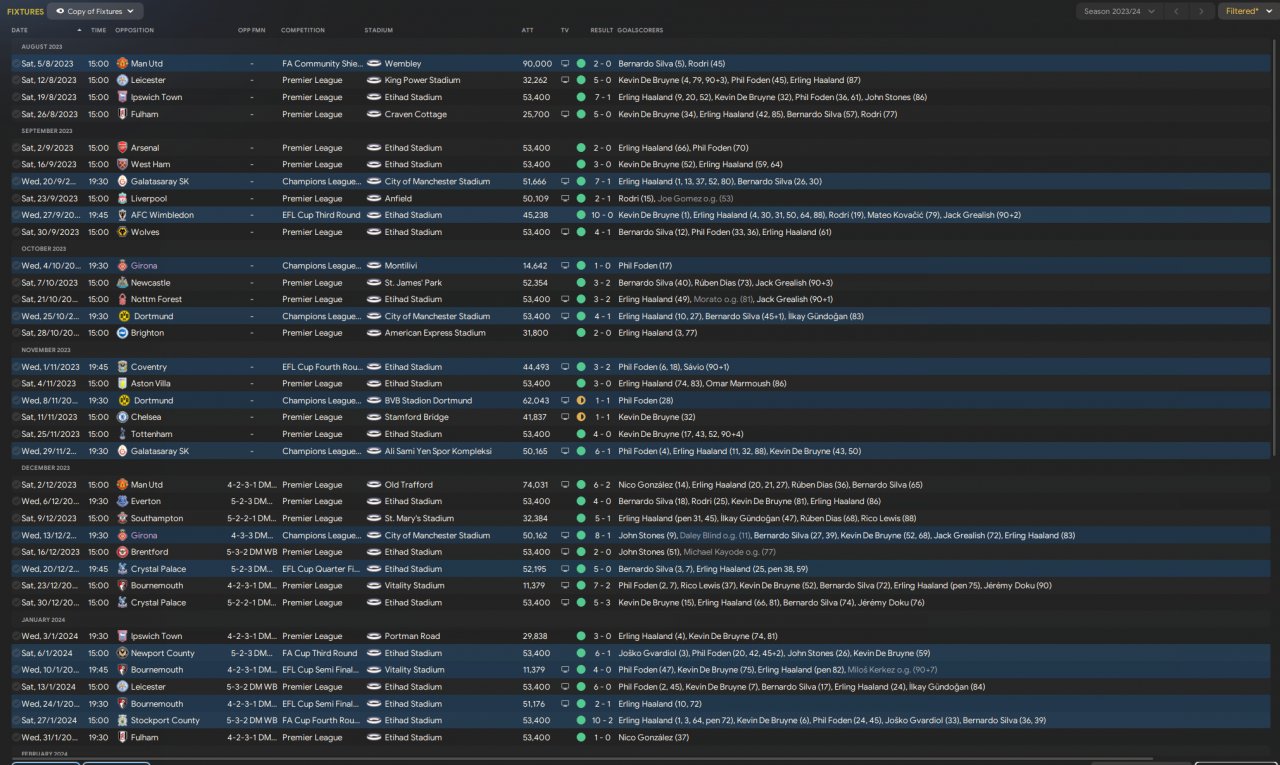Image resolution: width=1280 pixels, height=765 pixels.
Task: Select the Brentford club badge
Action: (122, 552)
